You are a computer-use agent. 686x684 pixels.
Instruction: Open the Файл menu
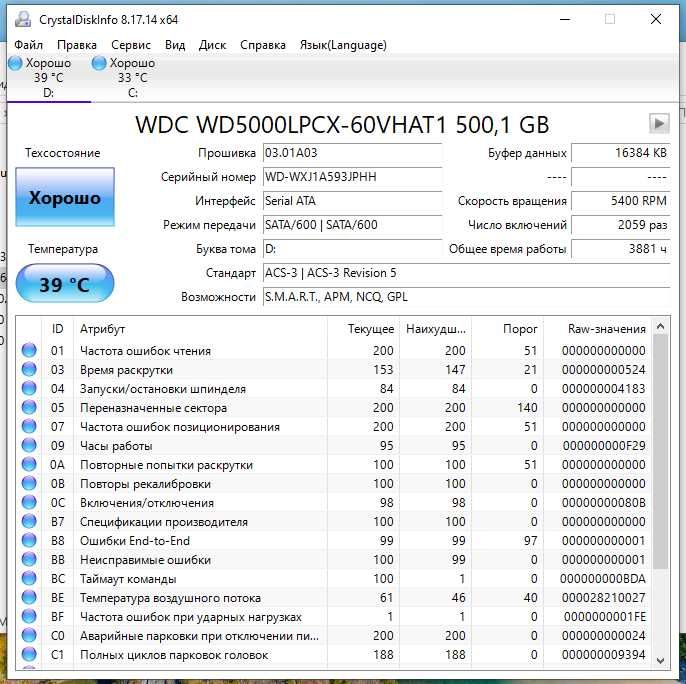tap(28, 45)
